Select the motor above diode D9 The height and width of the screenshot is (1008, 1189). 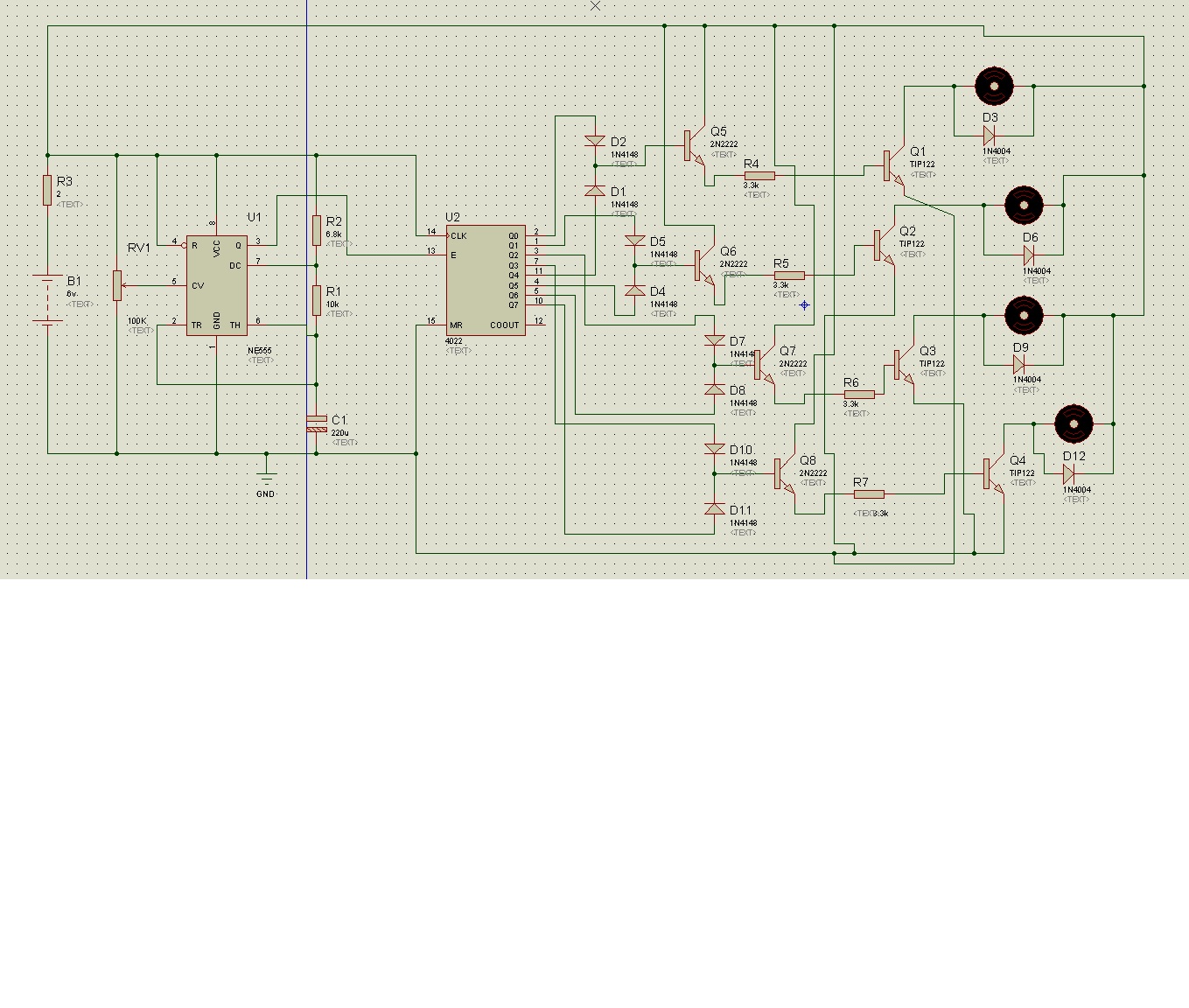pyautogui.click(x=1024, y=315)
